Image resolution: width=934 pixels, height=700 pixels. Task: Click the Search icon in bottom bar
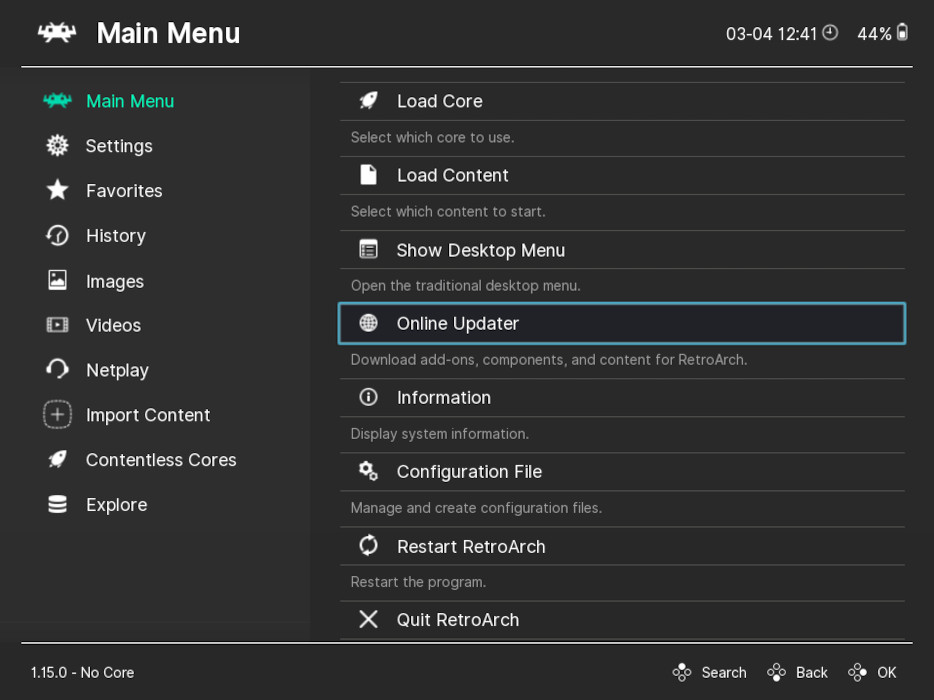683,672
